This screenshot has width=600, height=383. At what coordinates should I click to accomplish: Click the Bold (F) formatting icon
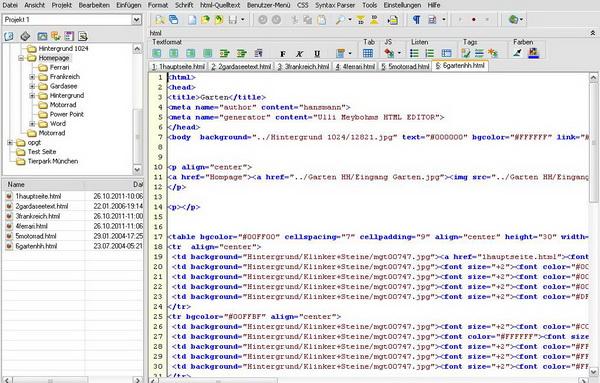[283, 54]
